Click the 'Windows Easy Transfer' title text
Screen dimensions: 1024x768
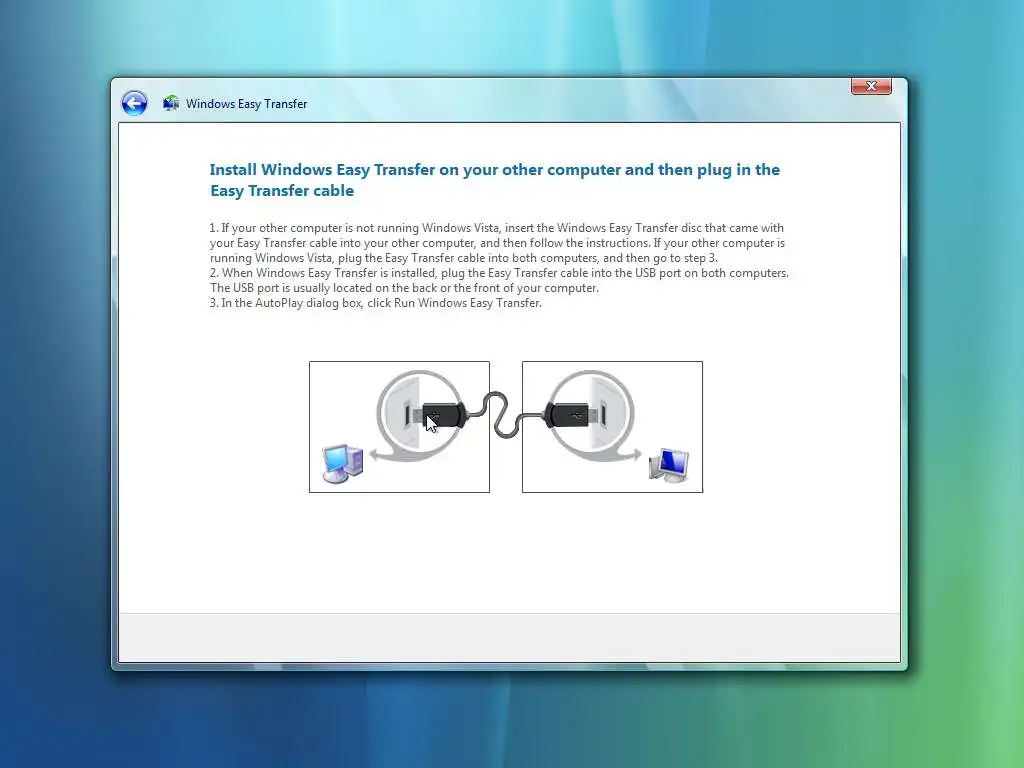click(246, 104)
